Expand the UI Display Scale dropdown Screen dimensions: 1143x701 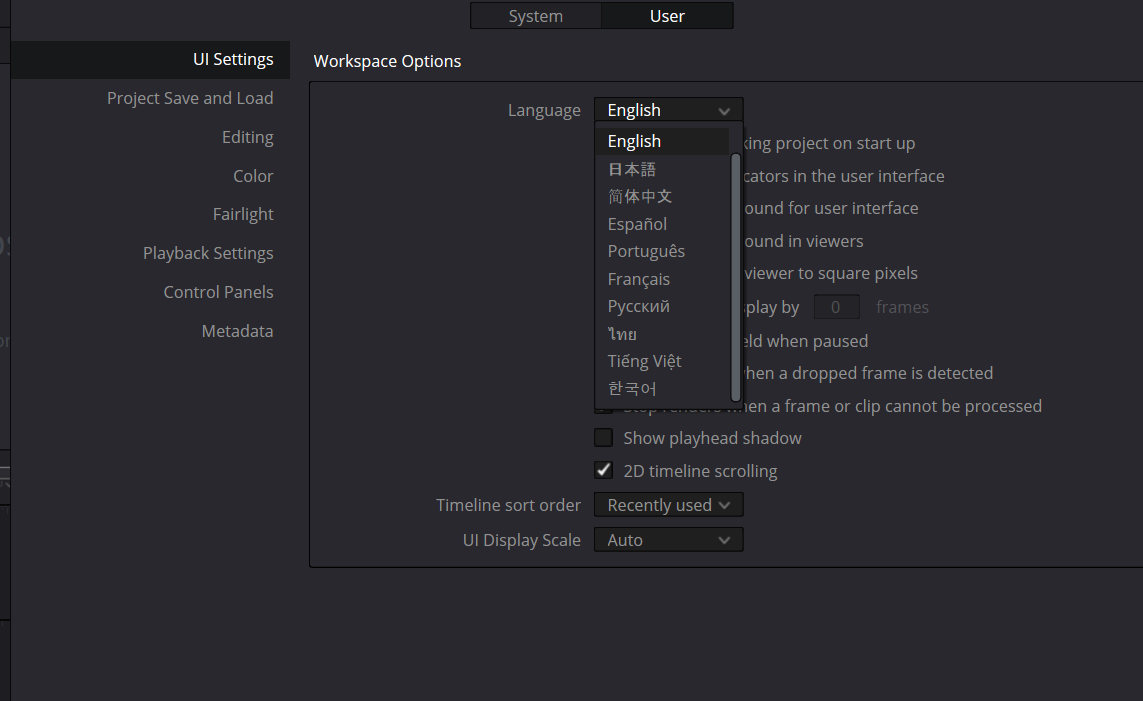pyautogui.click(x=668, y=540)
